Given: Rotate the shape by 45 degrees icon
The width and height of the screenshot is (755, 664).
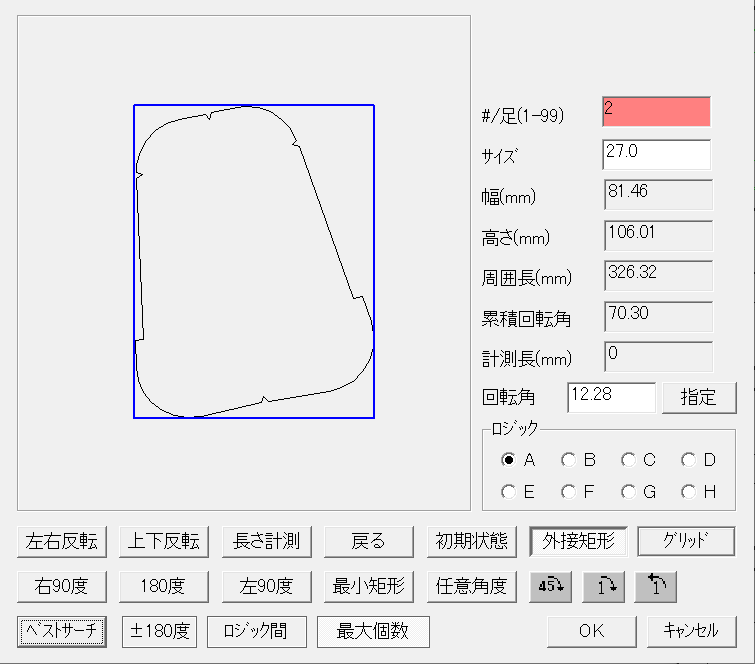Looking at the screenshot, I should click(550, 586).
